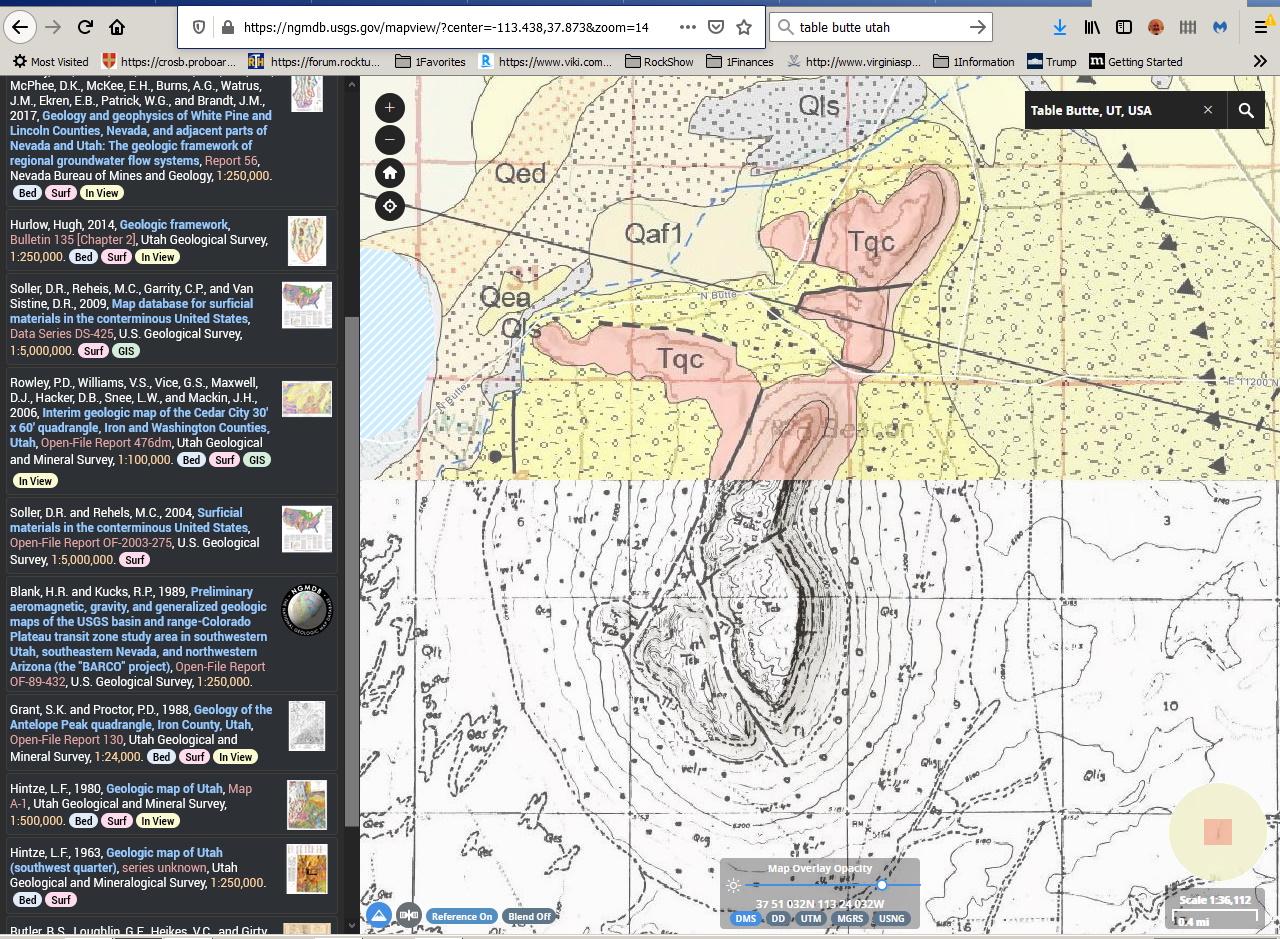Open the Getting Started bookmark
This screenshot has height=939, width=1280.
point(1136,61)
